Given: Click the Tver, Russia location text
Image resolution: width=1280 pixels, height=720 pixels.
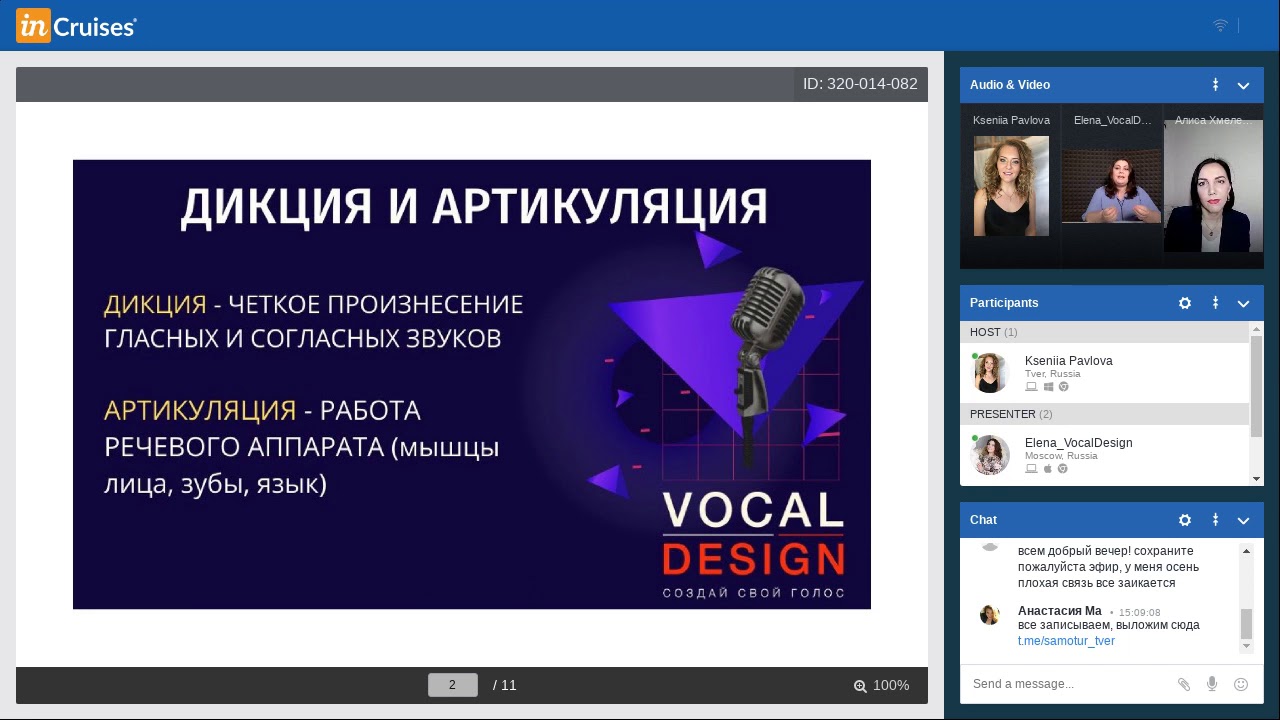Looking at the screenshot, I should click(x=1052, y=374).
